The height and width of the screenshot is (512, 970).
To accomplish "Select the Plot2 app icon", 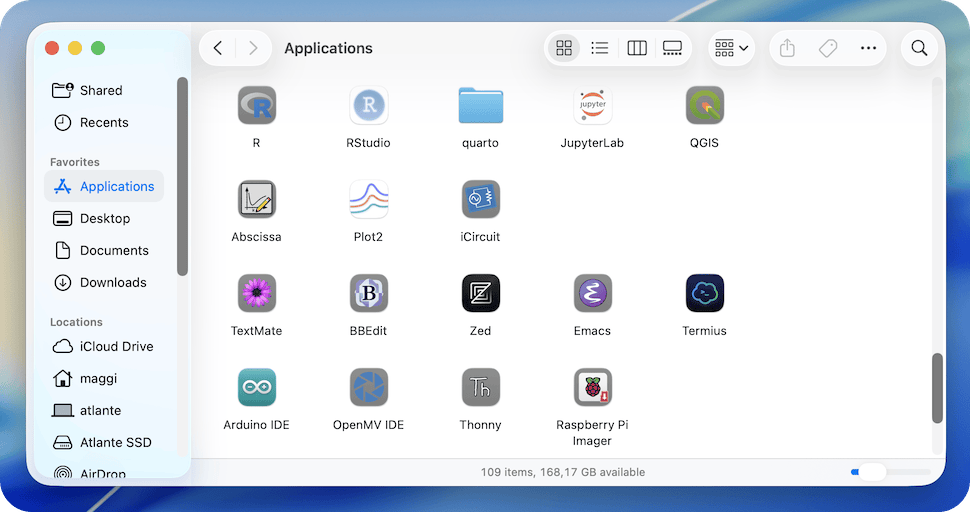I will tap(369, 199).
